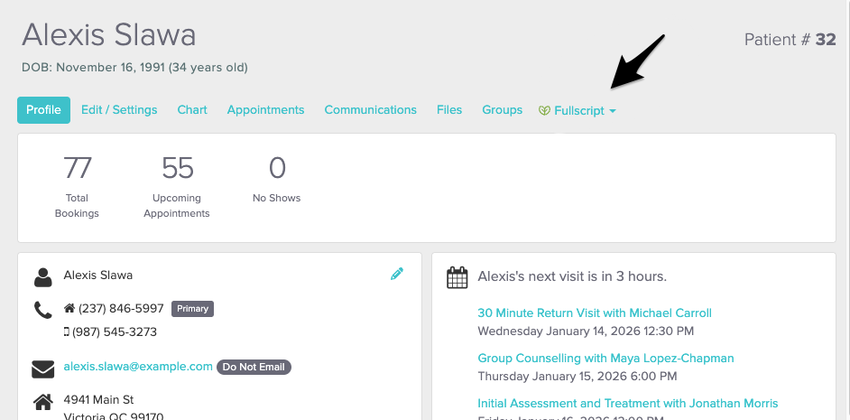Expand the Fullscript dropdown caret
Screen dimensions: 850x420
[x=612, y=111]
